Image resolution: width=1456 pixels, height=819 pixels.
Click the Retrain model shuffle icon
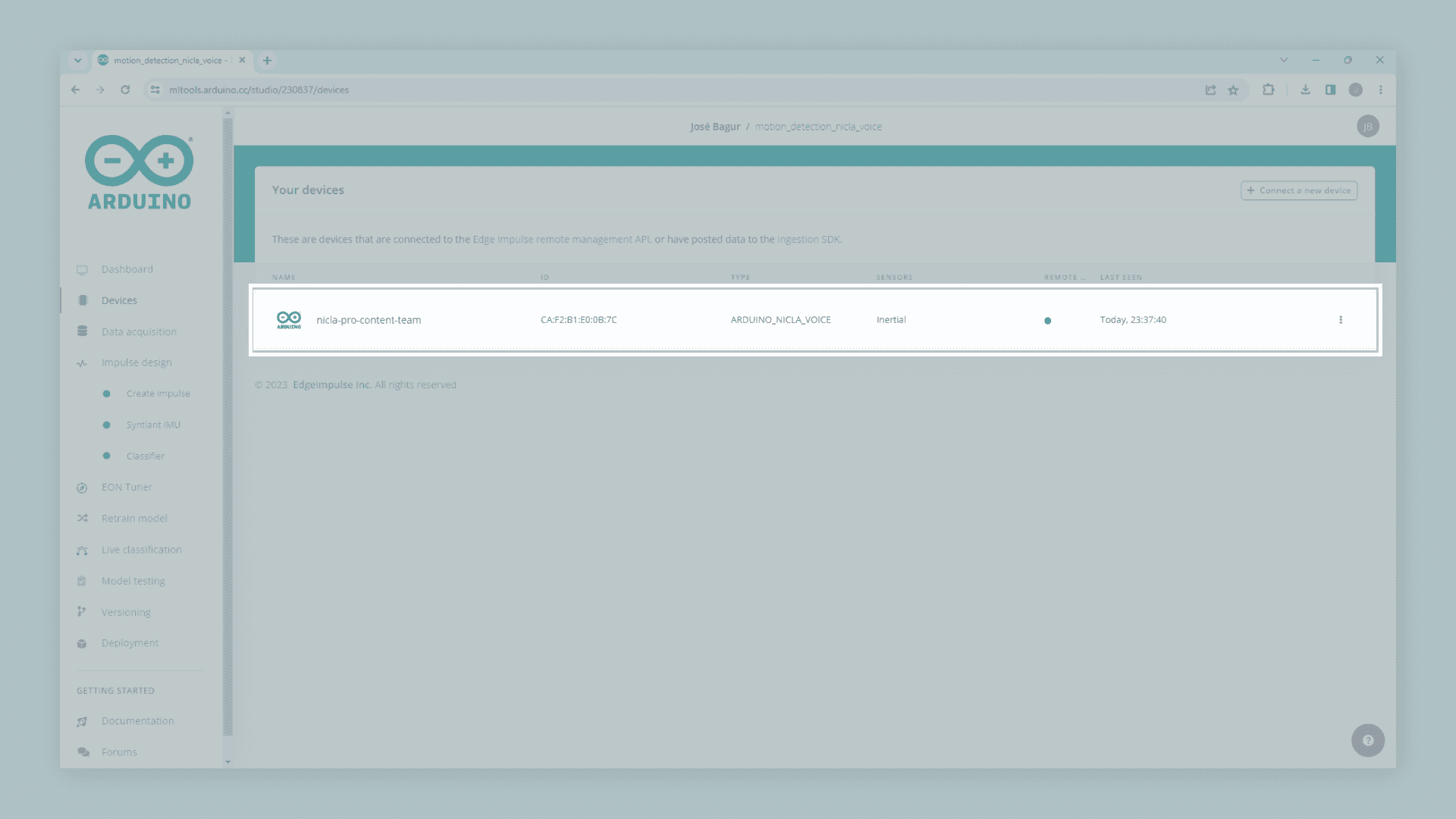pos(82,519)
